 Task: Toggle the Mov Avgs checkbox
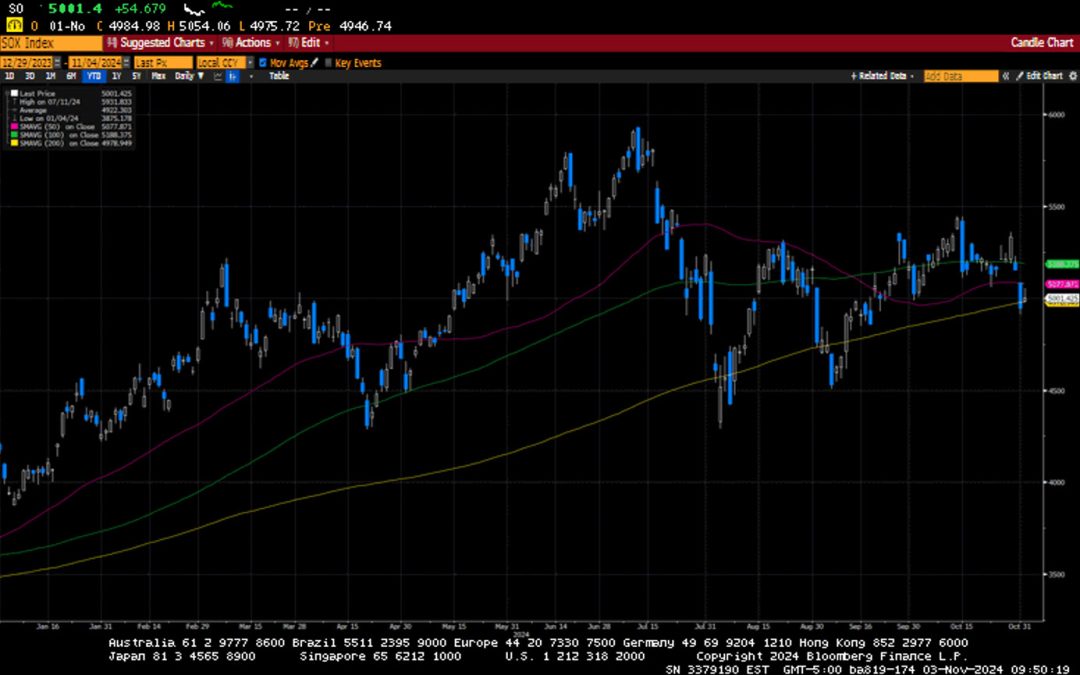260,62
